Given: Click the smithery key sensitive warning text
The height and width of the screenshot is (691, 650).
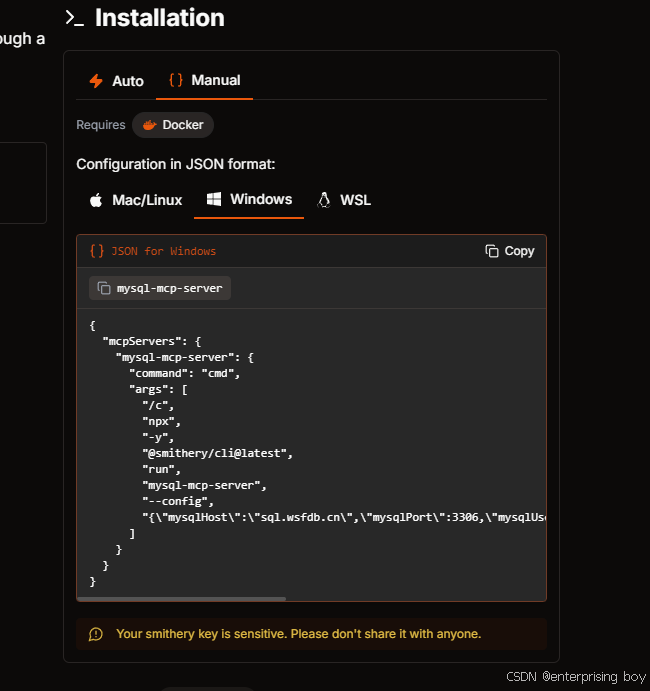Looking at the screenshot, I should (x=298, y=634).
